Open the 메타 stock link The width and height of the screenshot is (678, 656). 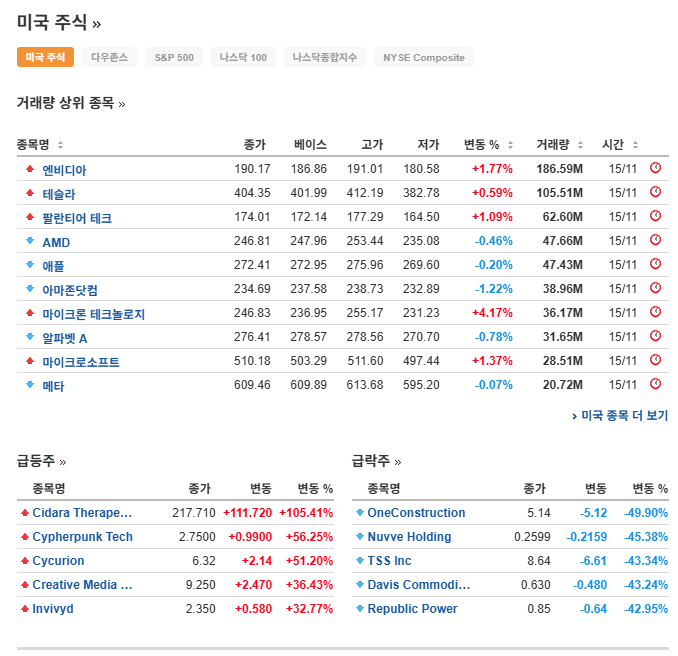[53, 386]
